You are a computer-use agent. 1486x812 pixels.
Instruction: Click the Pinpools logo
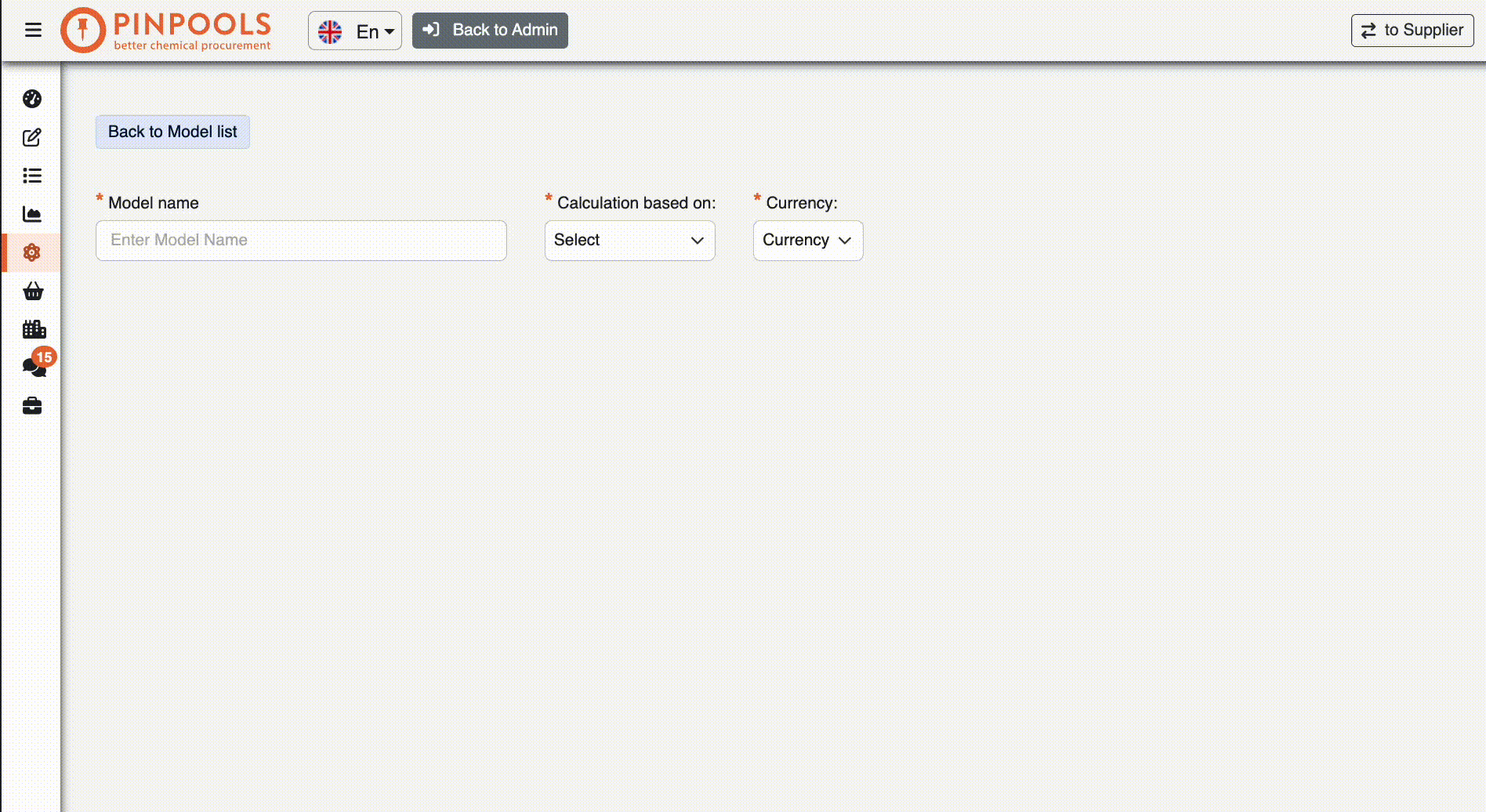(x=165, y=31)
